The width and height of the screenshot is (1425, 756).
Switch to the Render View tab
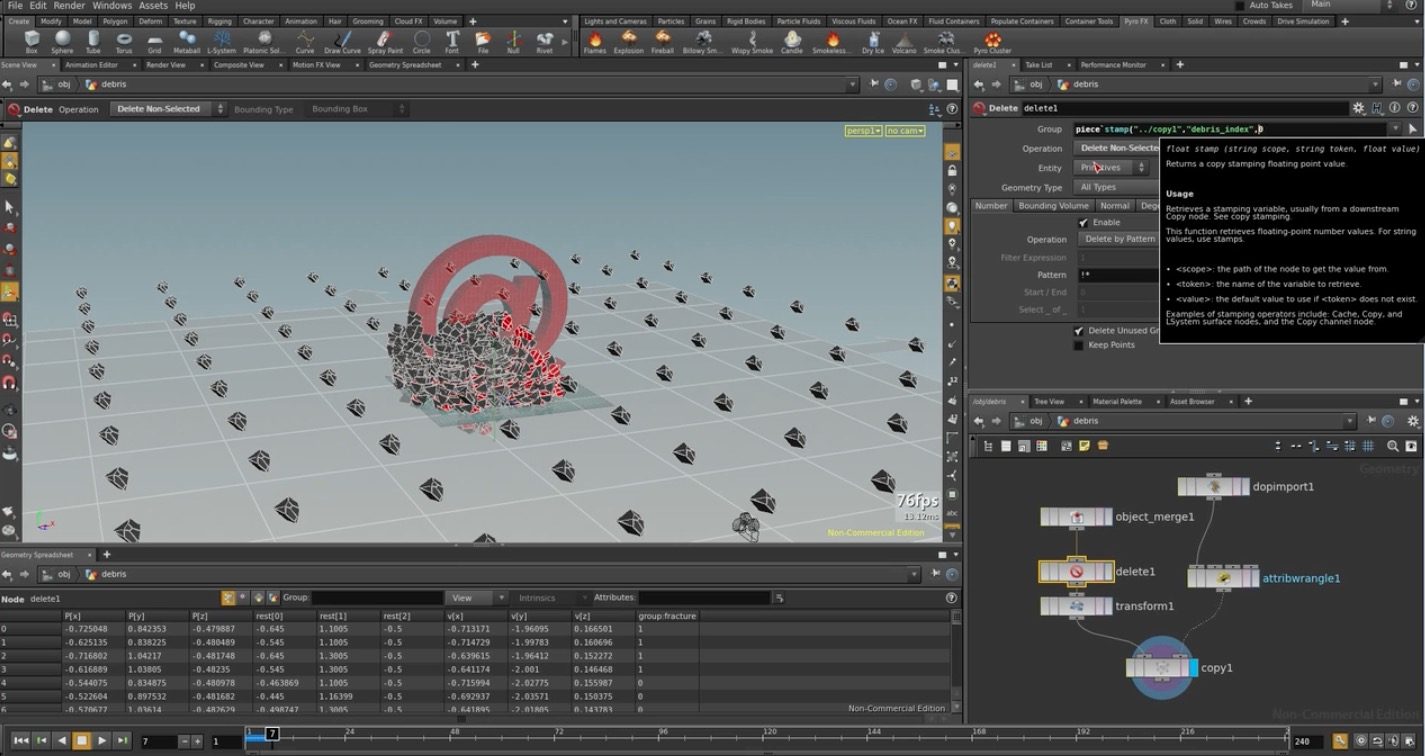[166, 65]
